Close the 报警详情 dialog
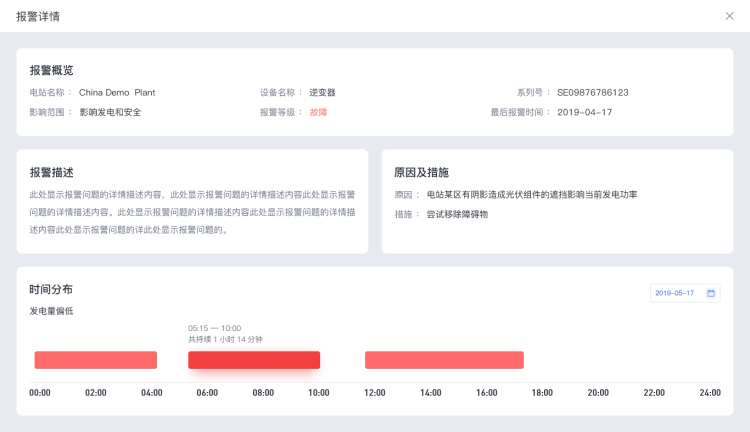 (x=729, y=16)
